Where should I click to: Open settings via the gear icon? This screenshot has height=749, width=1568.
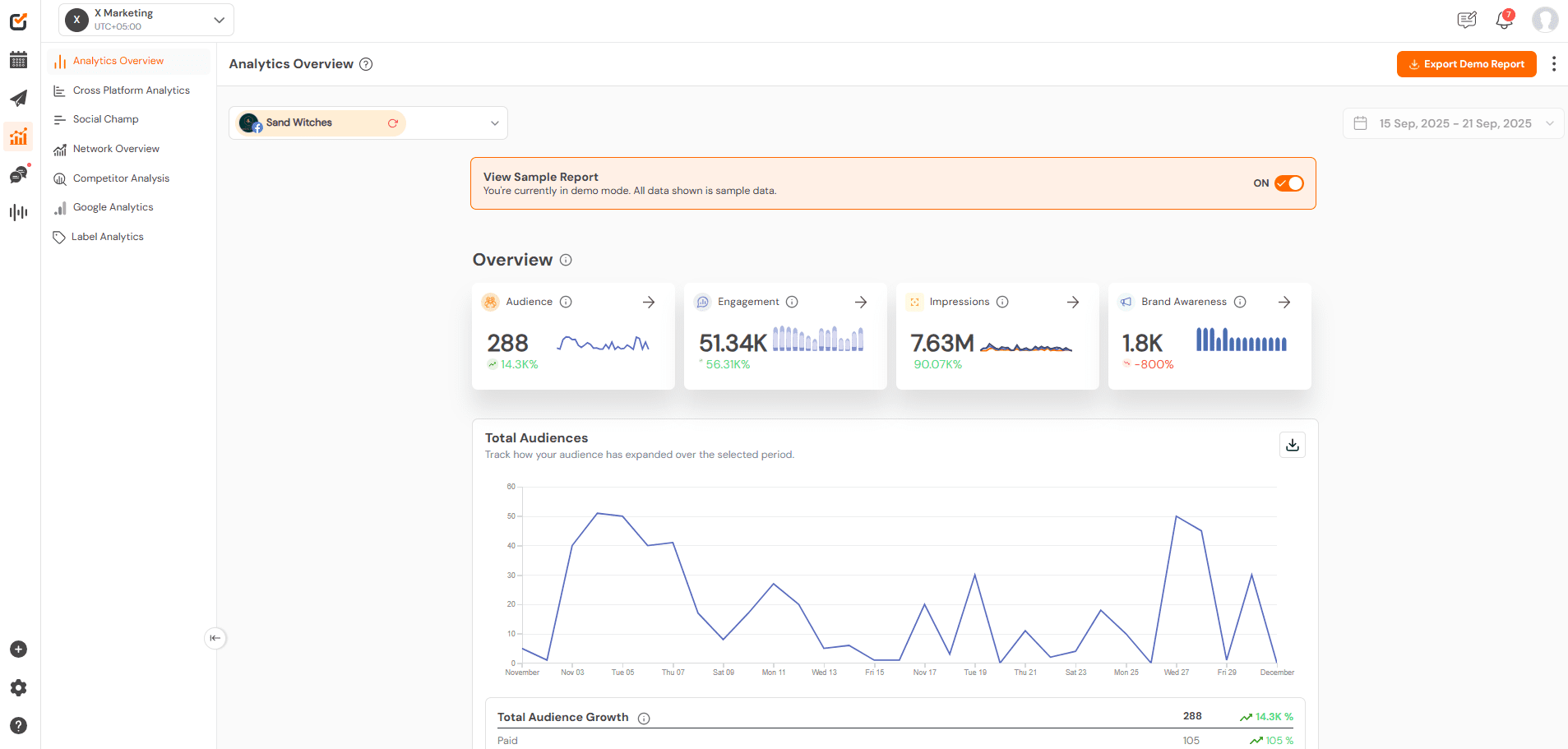tap(18, 688)
